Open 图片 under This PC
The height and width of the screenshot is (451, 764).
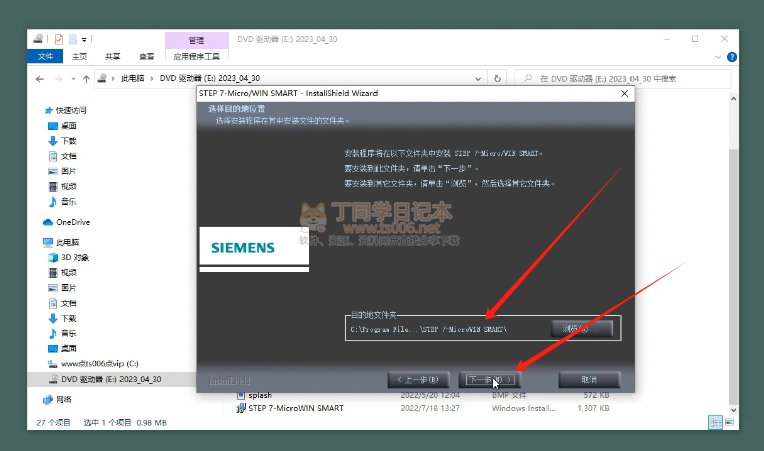coord(62,288)
